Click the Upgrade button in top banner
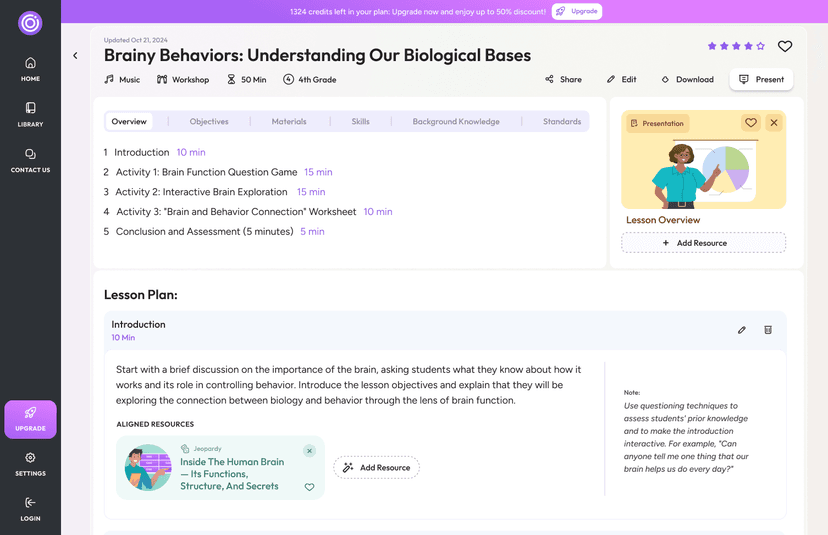Screen dimensions: 828x535 (577, 12)
